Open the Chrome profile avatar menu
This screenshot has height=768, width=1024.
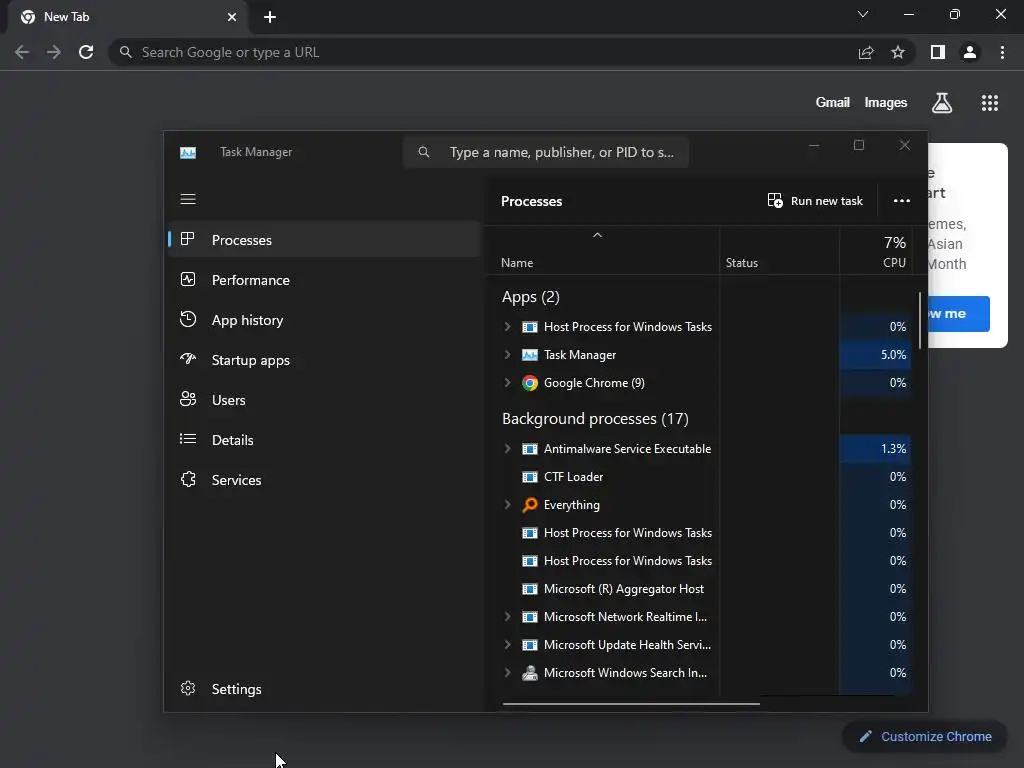click(x=970, y=52)
